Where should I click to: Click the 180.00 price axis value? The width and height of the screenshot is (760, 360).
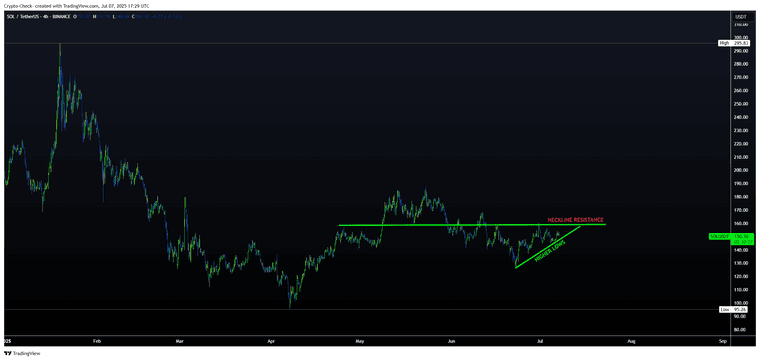pos(740,197)
